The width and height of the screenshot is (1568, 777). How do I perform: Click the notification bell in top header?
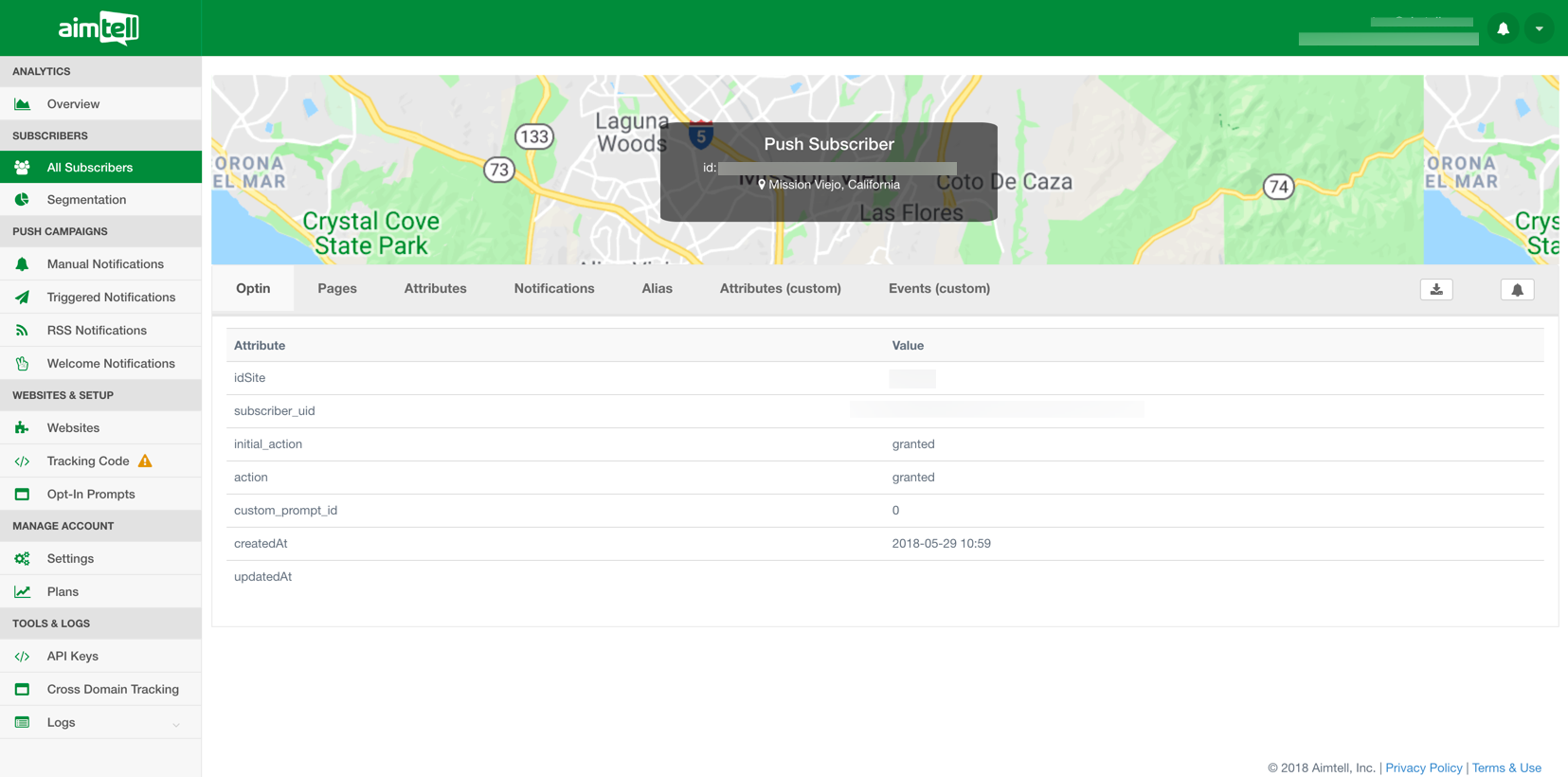[1503, 28]
